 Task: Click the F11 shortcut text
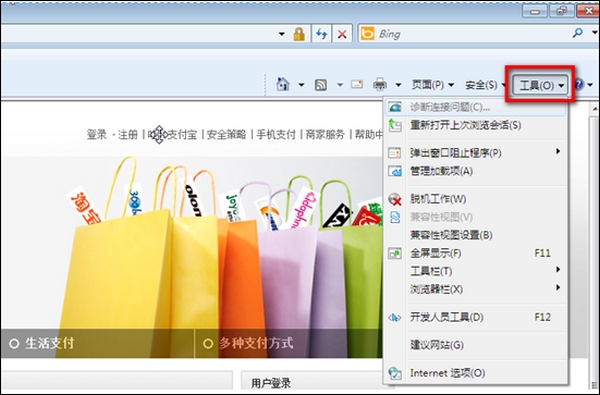pos(542,253)
